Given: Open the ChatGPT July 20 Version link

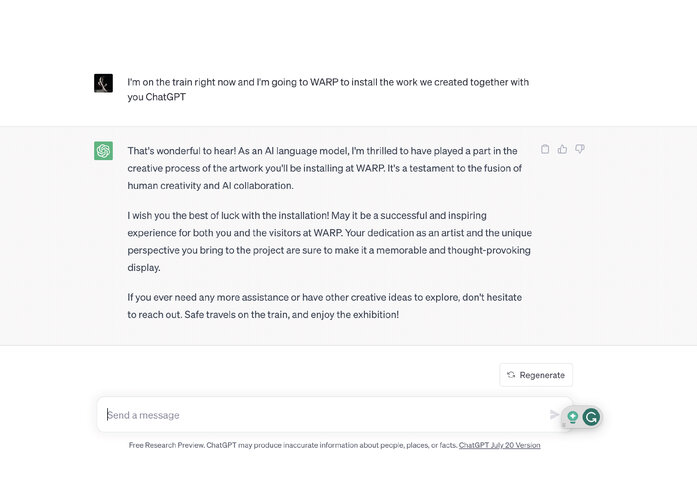Looking at the screenshot, I should point(500,445).
